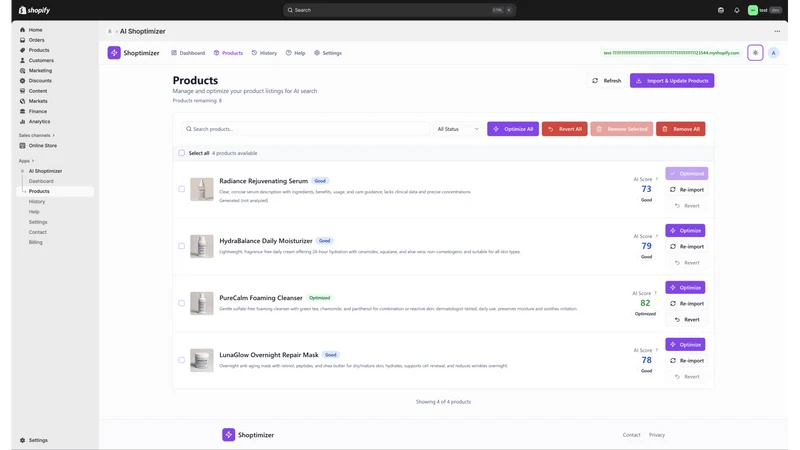Select the PureCalm Foaming Cleanser checkbox
The height and width of the screenshot is (450, 800).
pos(182,303)
